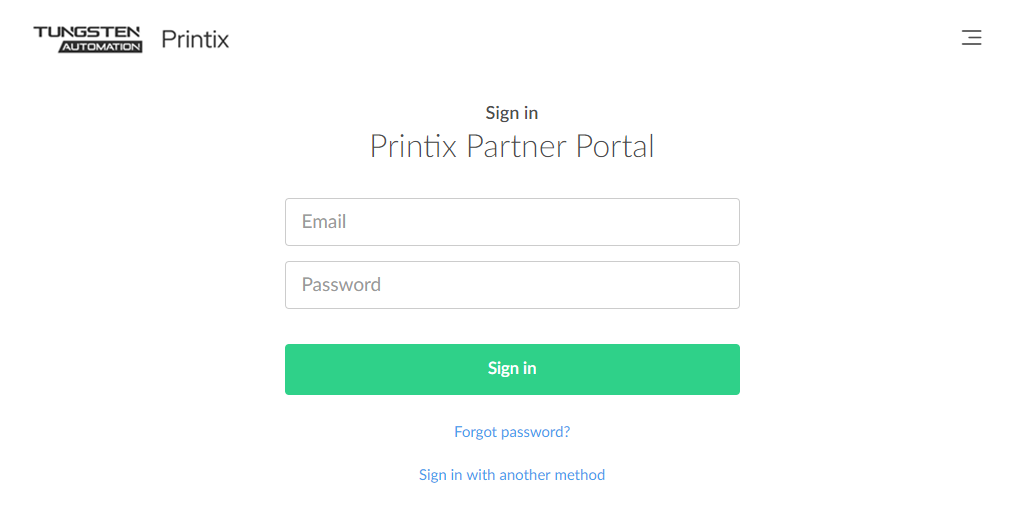Click the Tungsten Automation logo
This screenshot has width=1024, height=507.
coord(88,39)
